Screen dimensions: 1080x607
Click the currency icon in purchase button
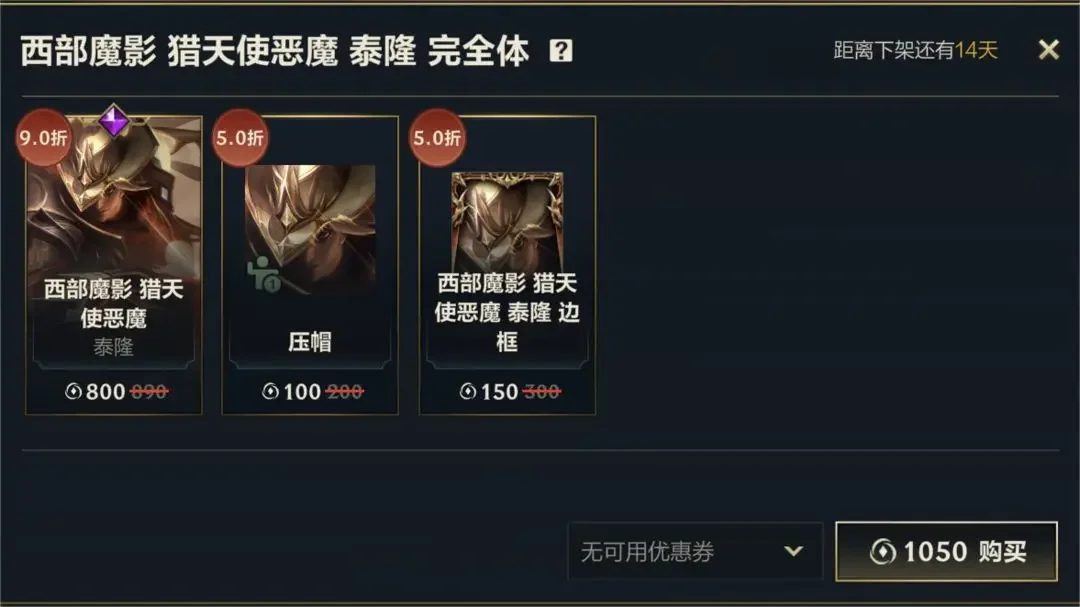point(883,552)
